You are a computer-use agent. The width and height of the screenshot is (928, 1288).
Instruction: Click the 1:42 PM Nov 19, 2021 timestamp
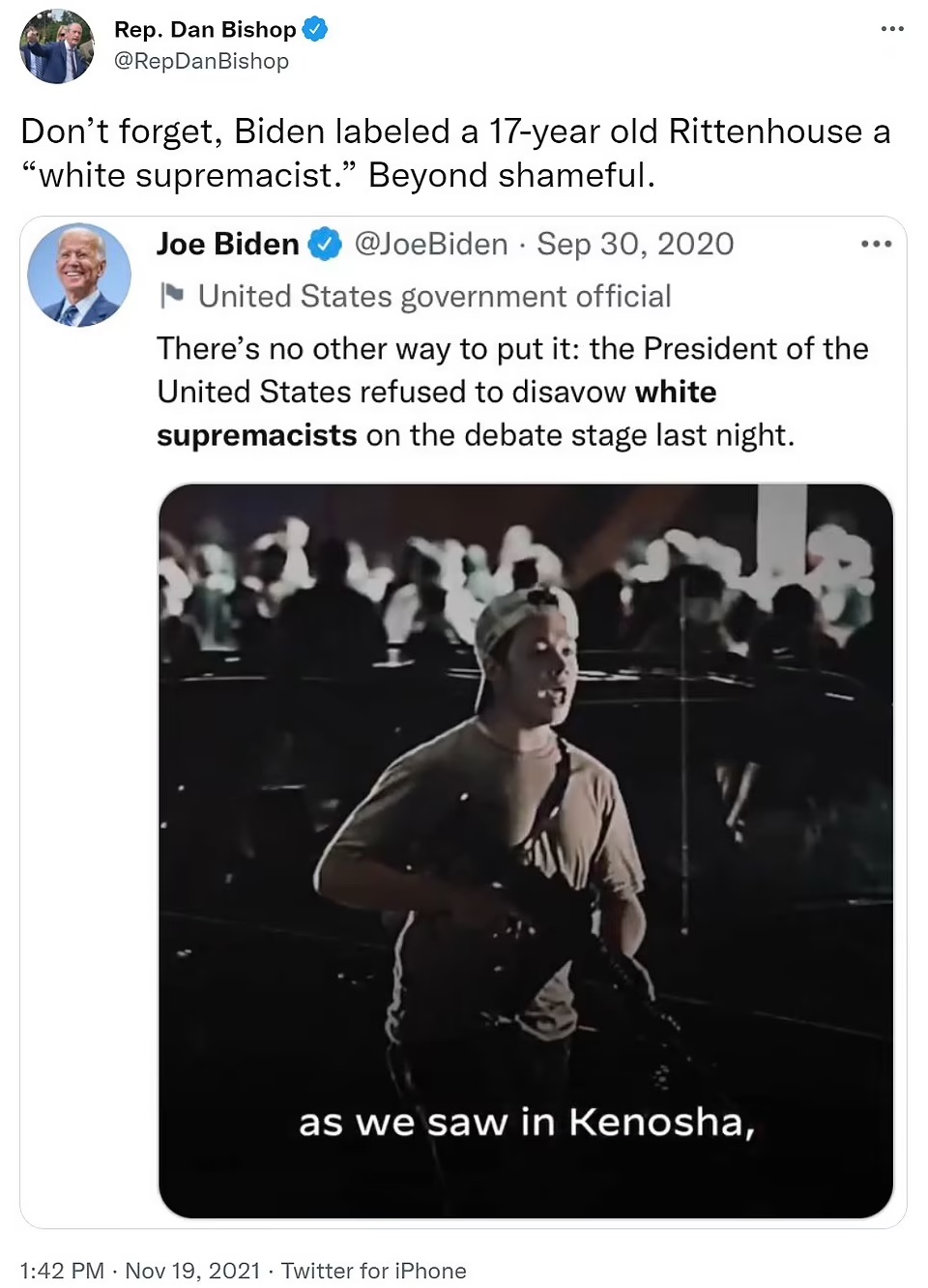140,1271
